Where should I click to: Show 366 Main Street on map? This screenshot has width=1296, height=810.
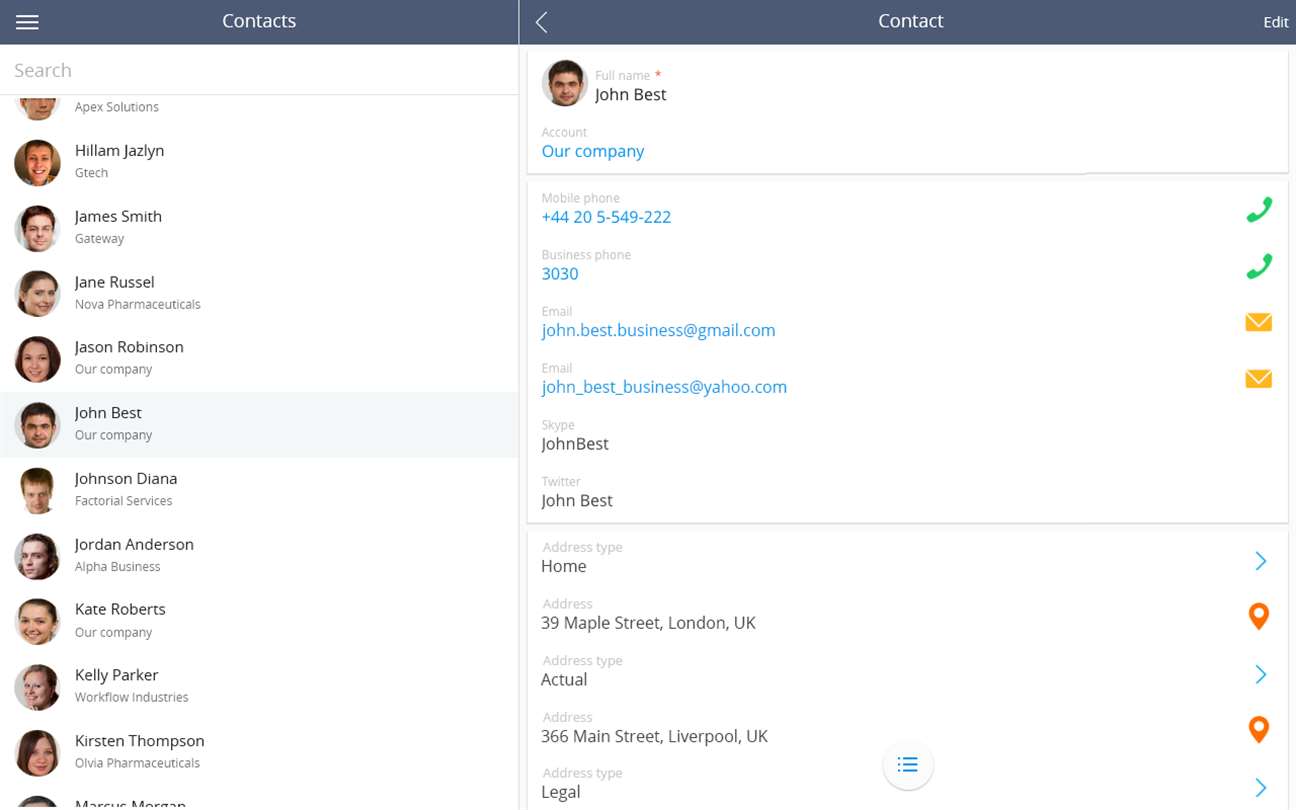click(1259, 729)
